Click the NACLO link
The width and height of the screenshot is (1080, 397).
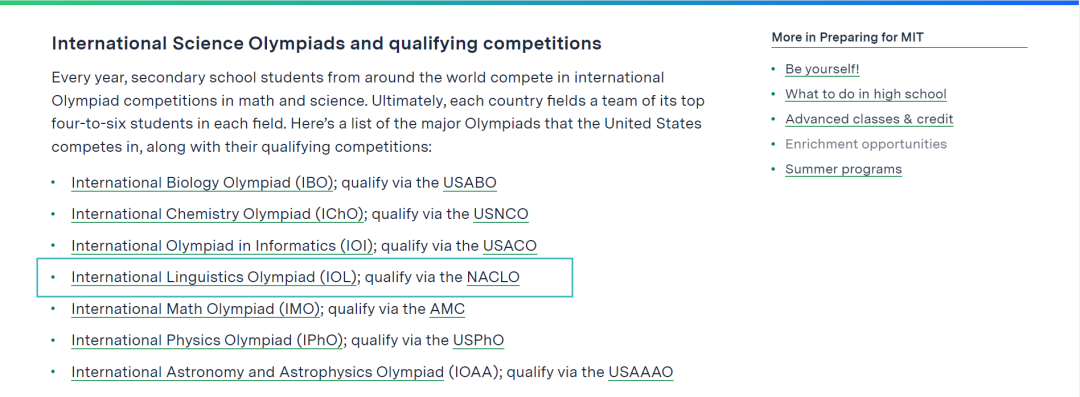pos(493,277)
